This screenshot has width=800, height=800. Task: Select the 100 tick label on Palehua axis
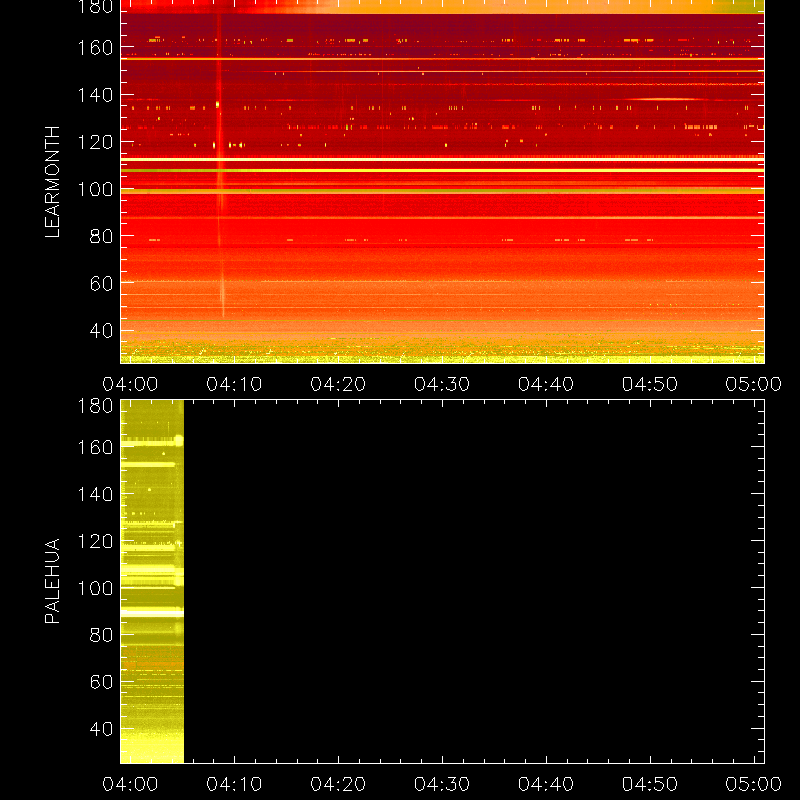(x=95, y=589)
